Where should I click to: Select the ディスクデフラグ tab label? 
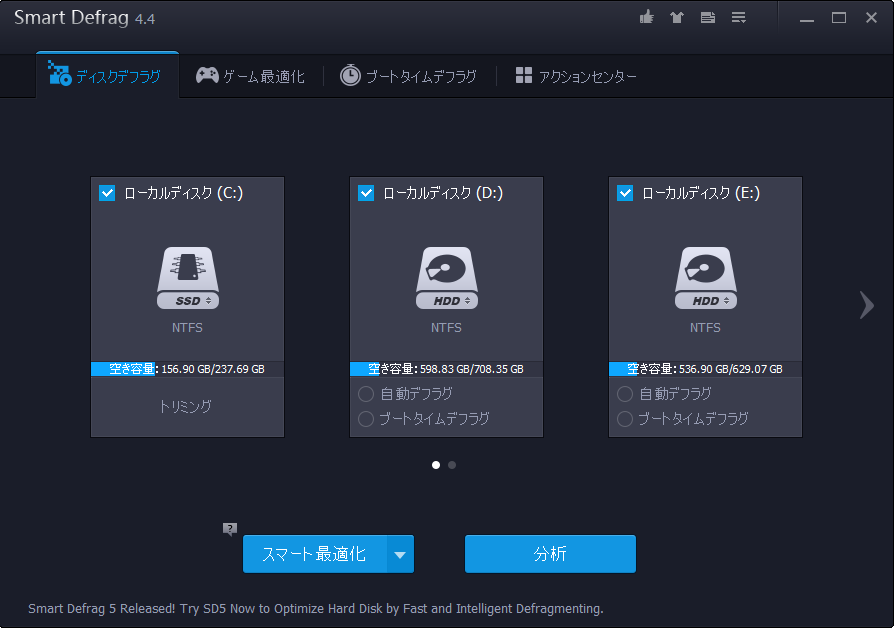[118, 76]
